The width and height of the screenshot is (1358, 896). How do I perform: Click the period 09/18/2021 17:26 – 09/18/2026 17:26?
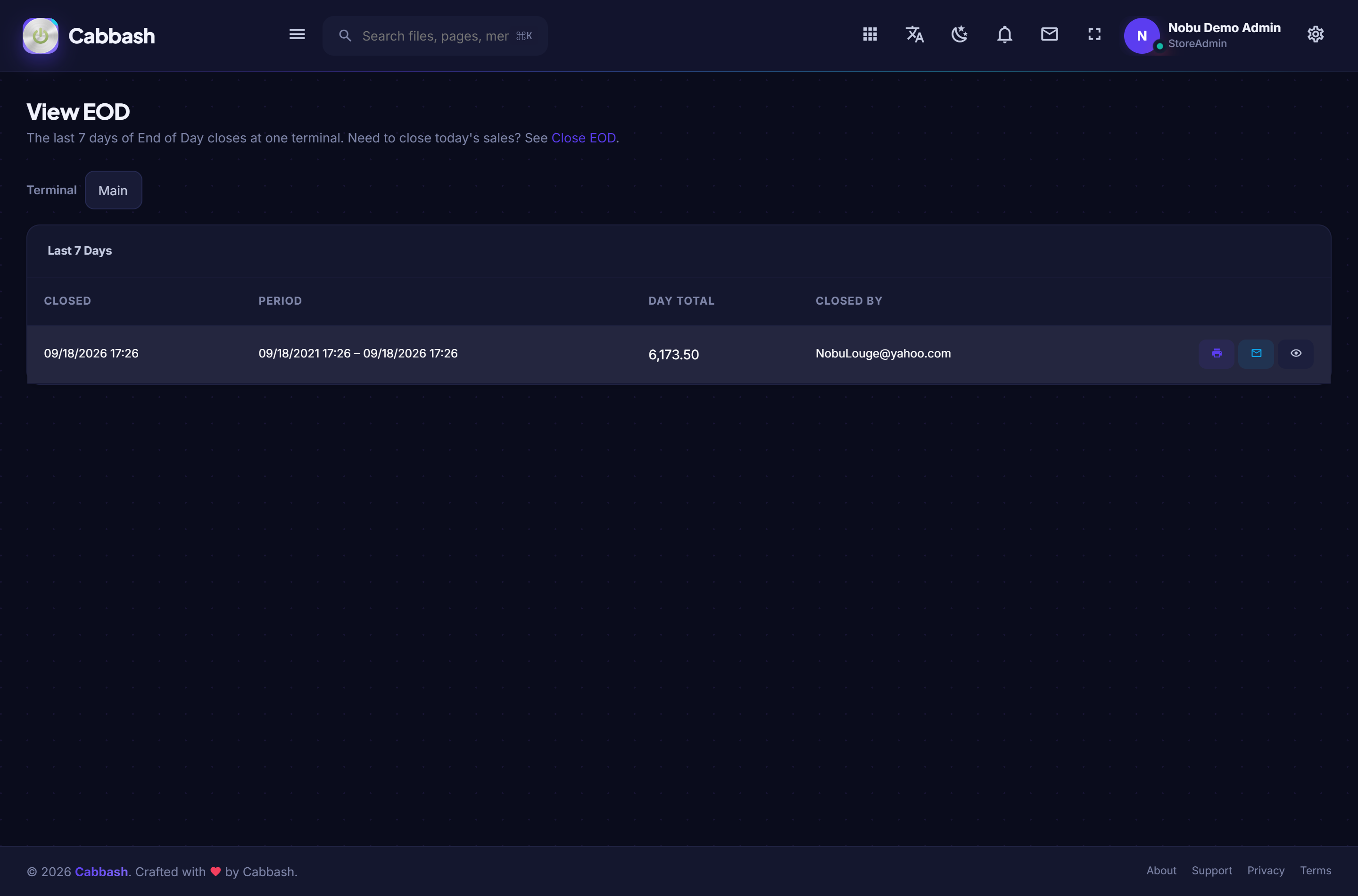point(358,354)
